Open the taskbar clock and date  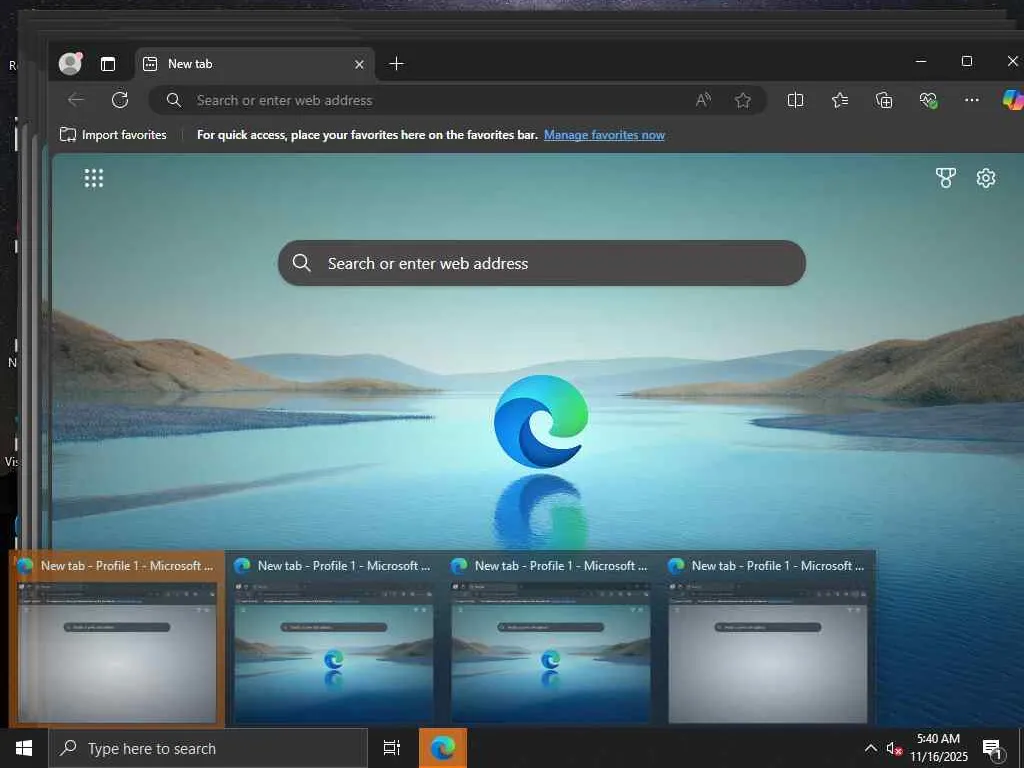pos(938,748)
